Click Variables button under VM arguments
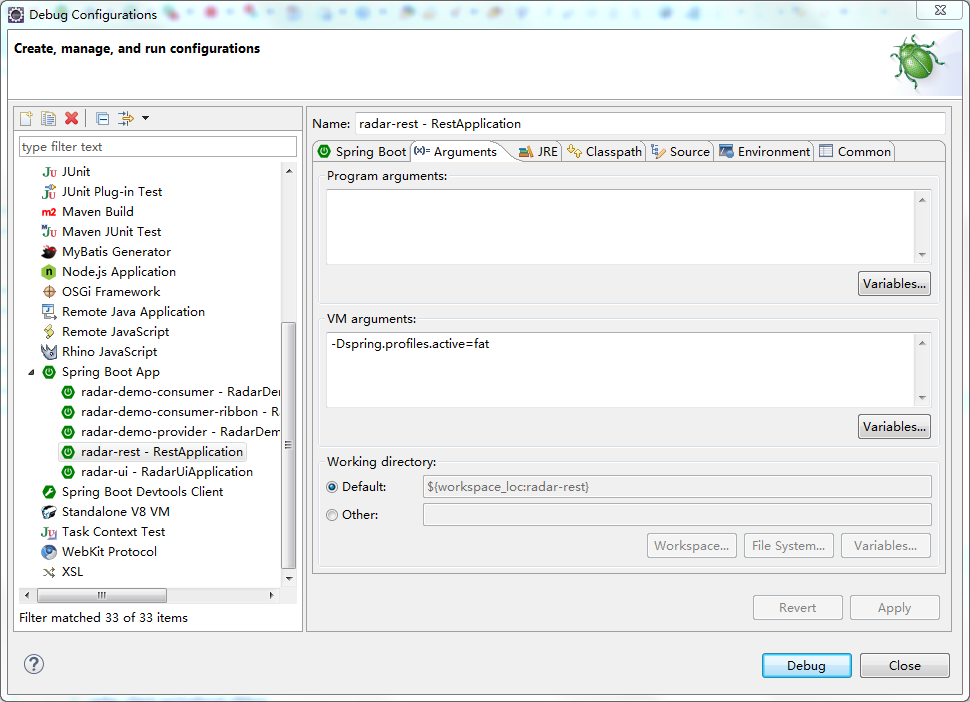Viewport: 970px width, 702px height. pyautogui.click(x=894, y=427)
